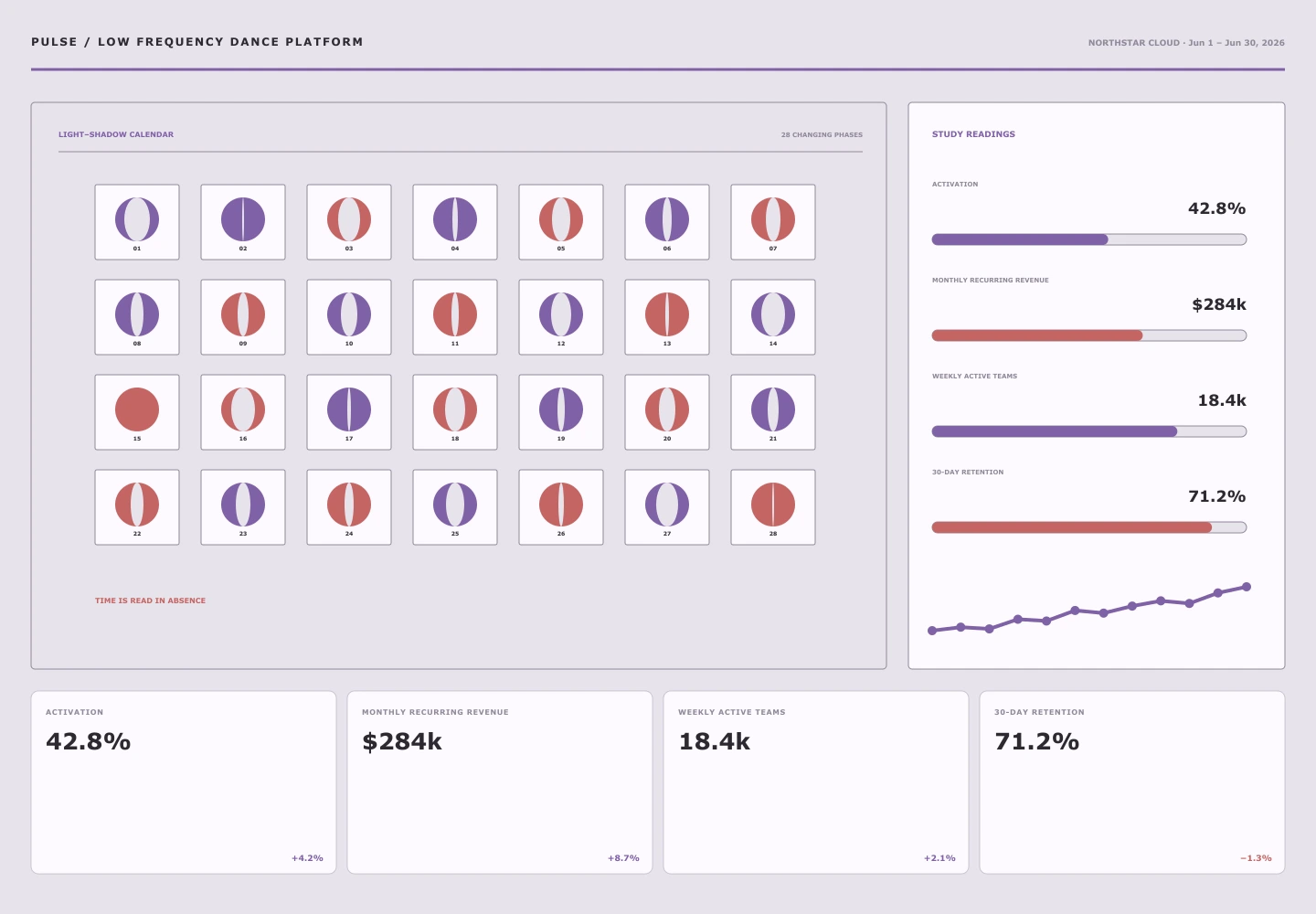The height and width of the screenshot is (914, 1316).
Task: Click the last point on the trend line
Action: pyautogui.click(x=1247, y=587)
